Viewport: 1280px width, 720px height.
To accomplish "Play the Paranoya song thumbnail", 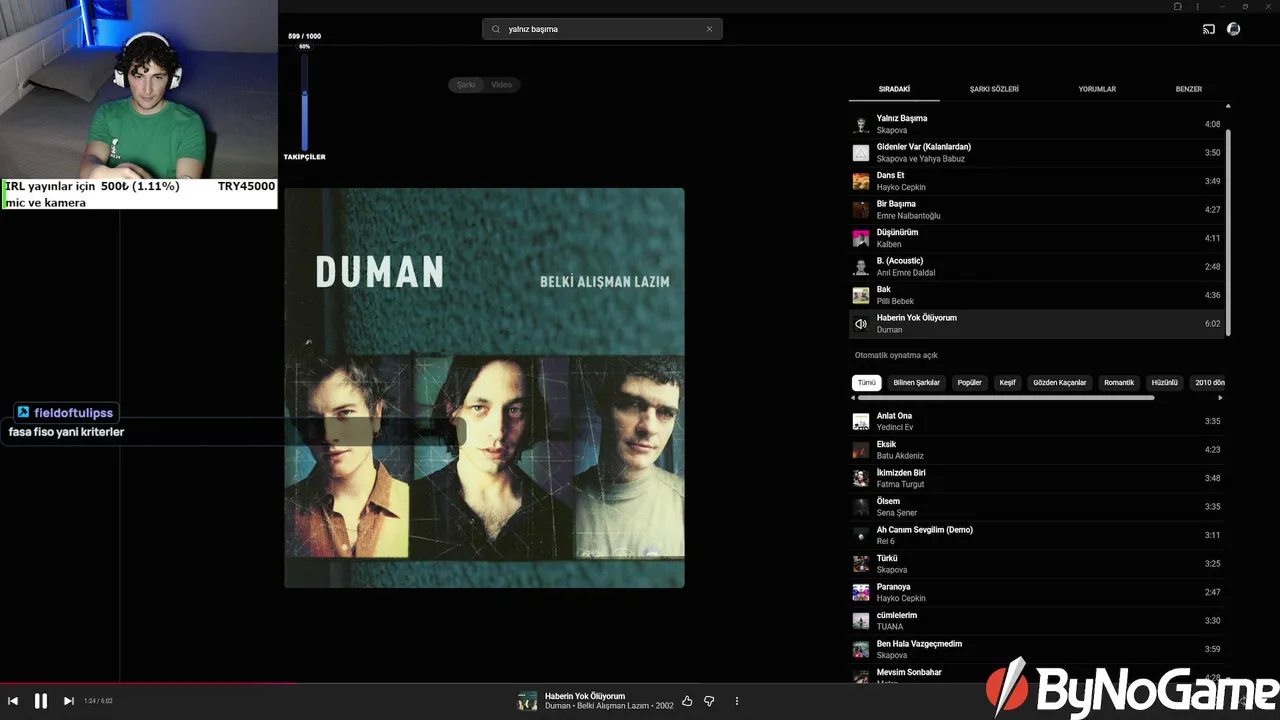I will tap(861, 592).
